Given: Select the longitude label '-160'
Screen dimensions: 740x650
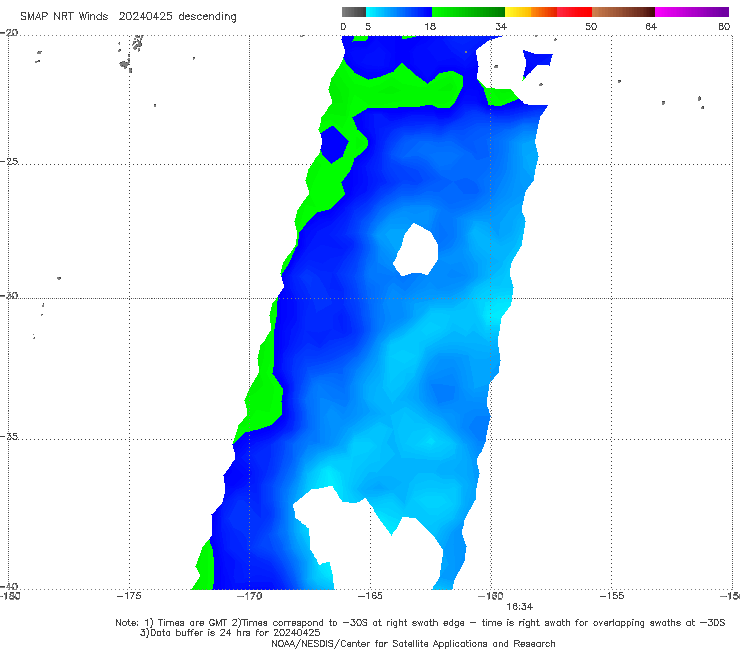Looking at the screenshot, I should click(x=491, y=596).
